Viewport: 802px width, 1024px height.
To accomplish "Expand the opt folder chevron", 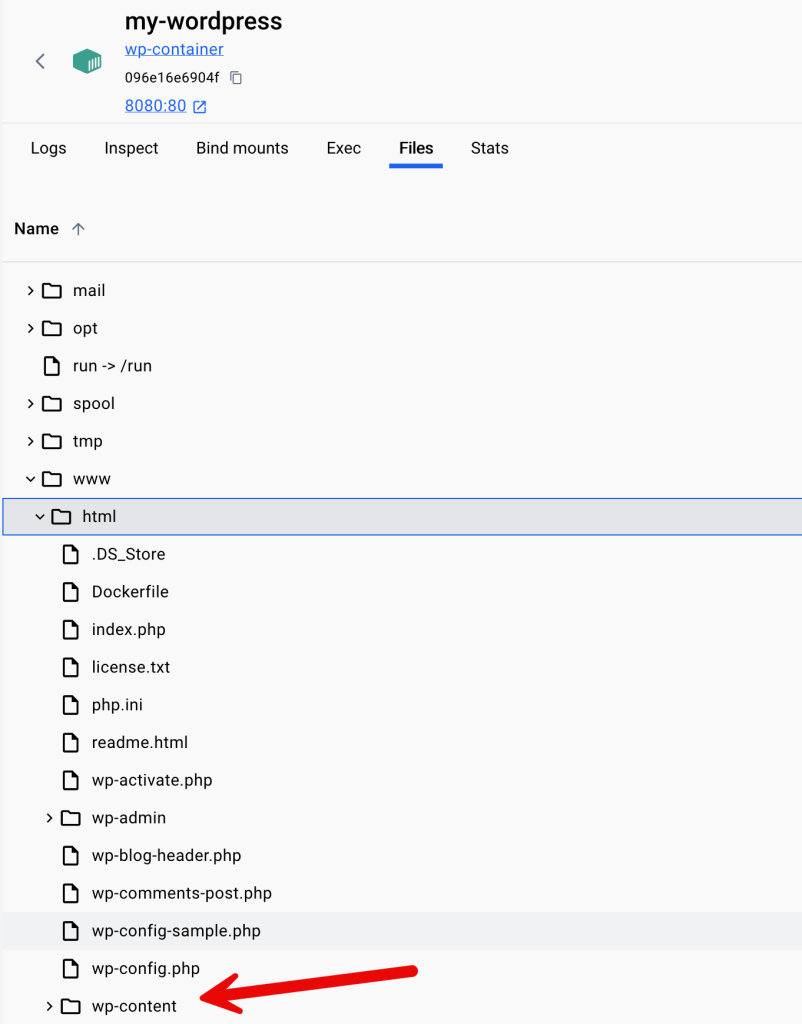I will point(30,329).
